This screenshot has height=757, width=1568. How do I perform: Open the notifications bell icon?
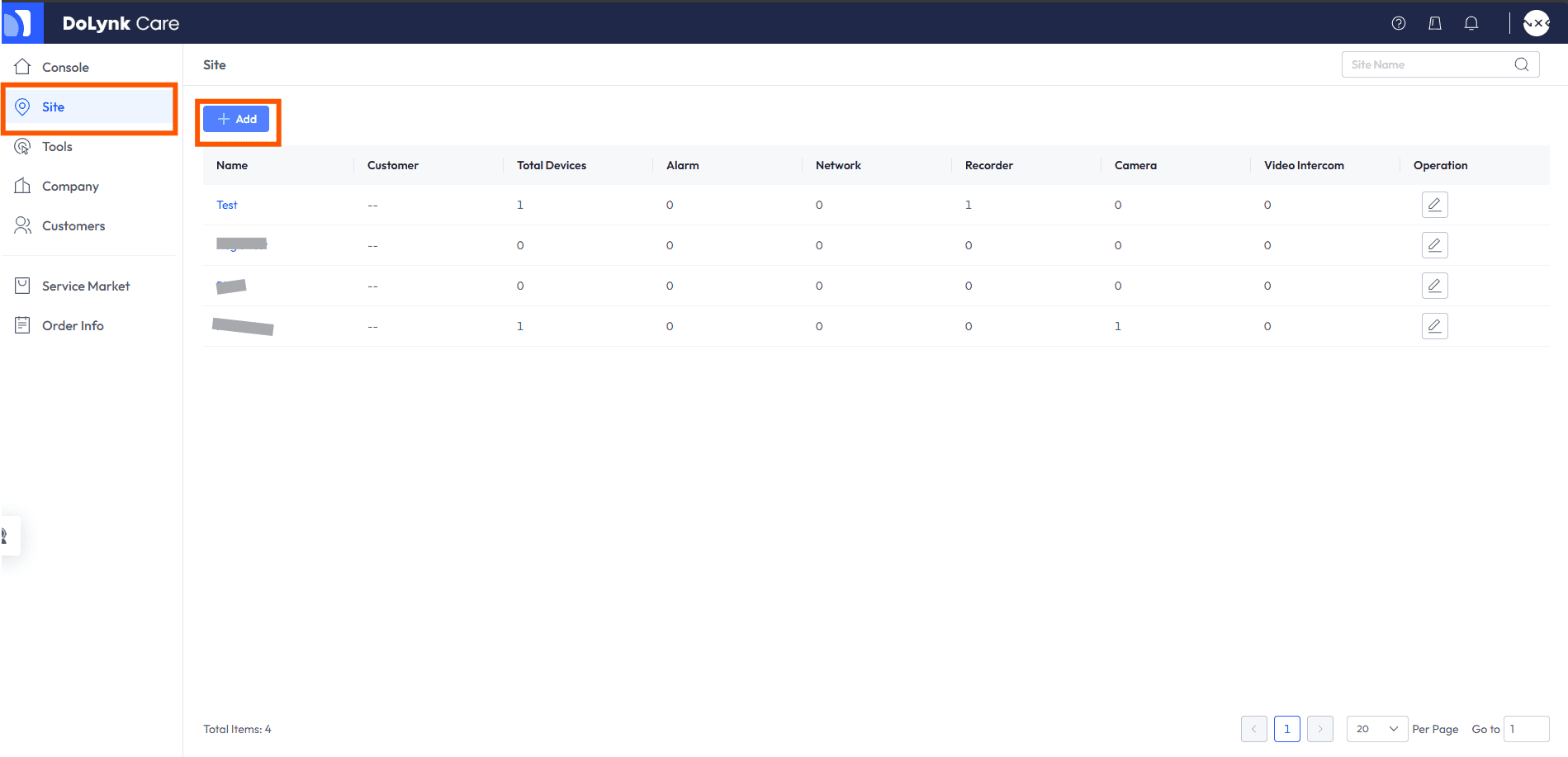[x=1471, y=23]
